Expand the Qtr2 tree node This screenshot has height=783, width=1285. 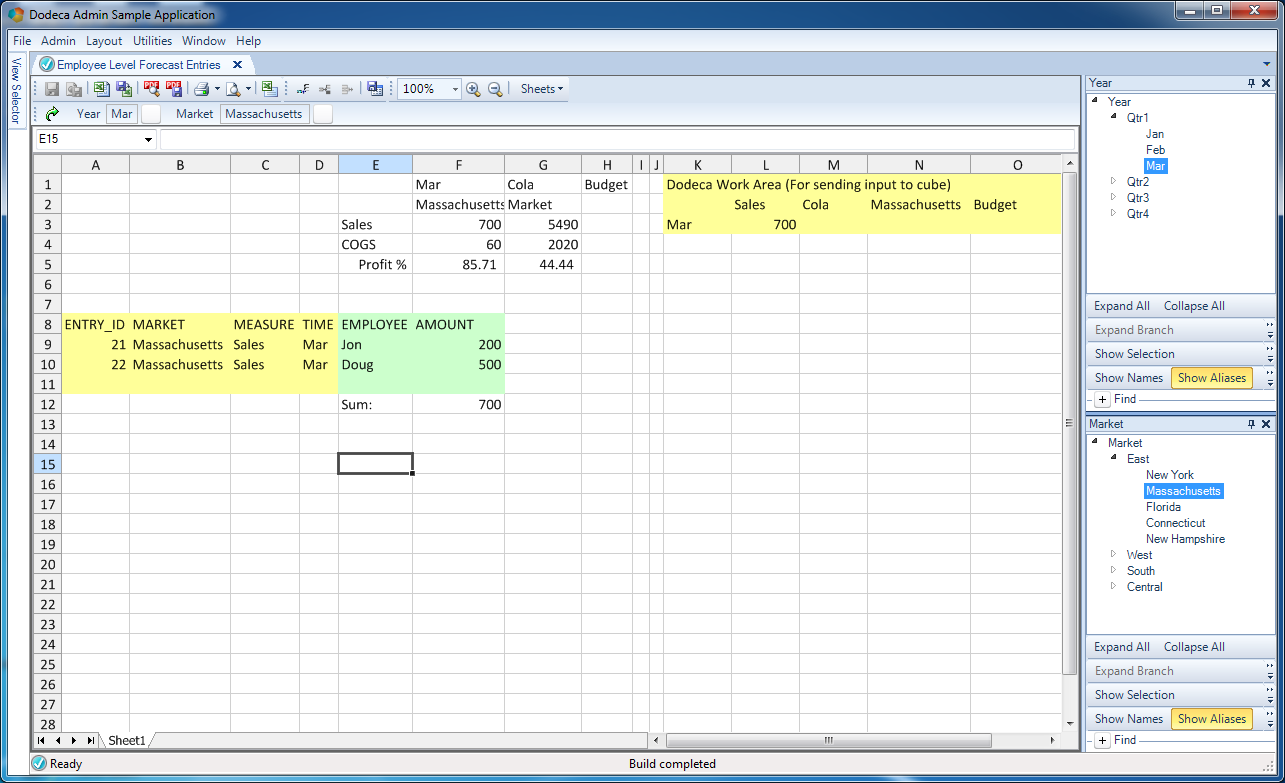pyautogui.click(x=1115, y=181)
